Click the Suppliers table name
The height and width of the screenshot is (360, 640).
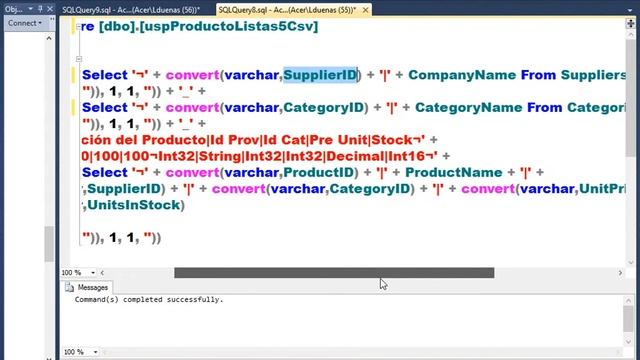click(593, 75)
